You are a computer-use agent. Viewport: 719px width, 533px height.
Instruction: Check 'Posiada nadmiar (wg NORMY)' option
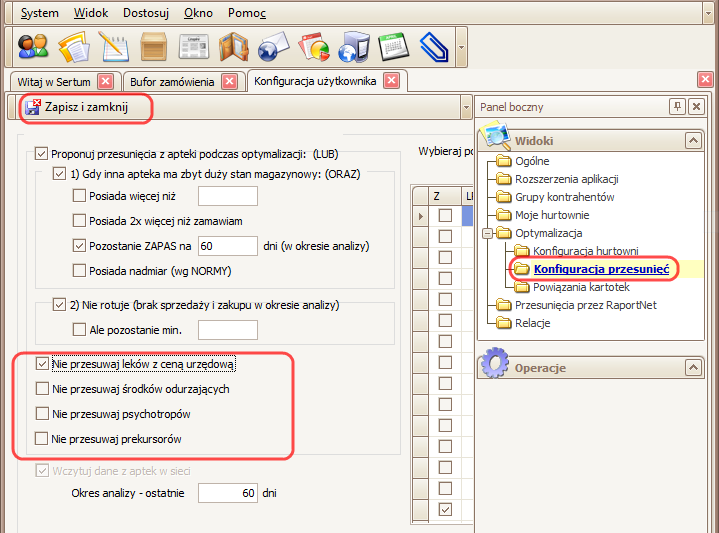[80, 270]
